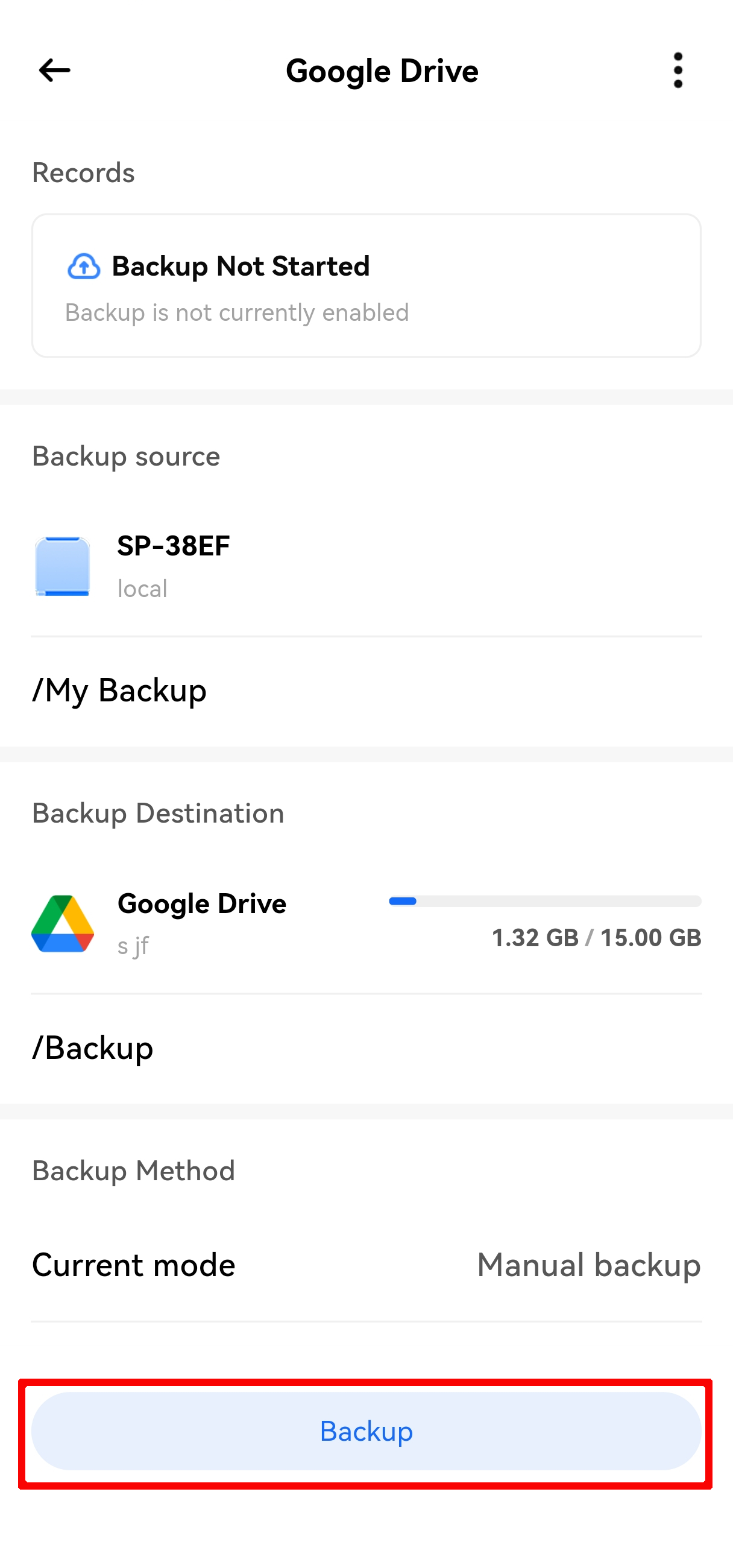Click the blue SP-38EF device icon
Viewport: 733px width, 1568px height.
click(63, 566)
